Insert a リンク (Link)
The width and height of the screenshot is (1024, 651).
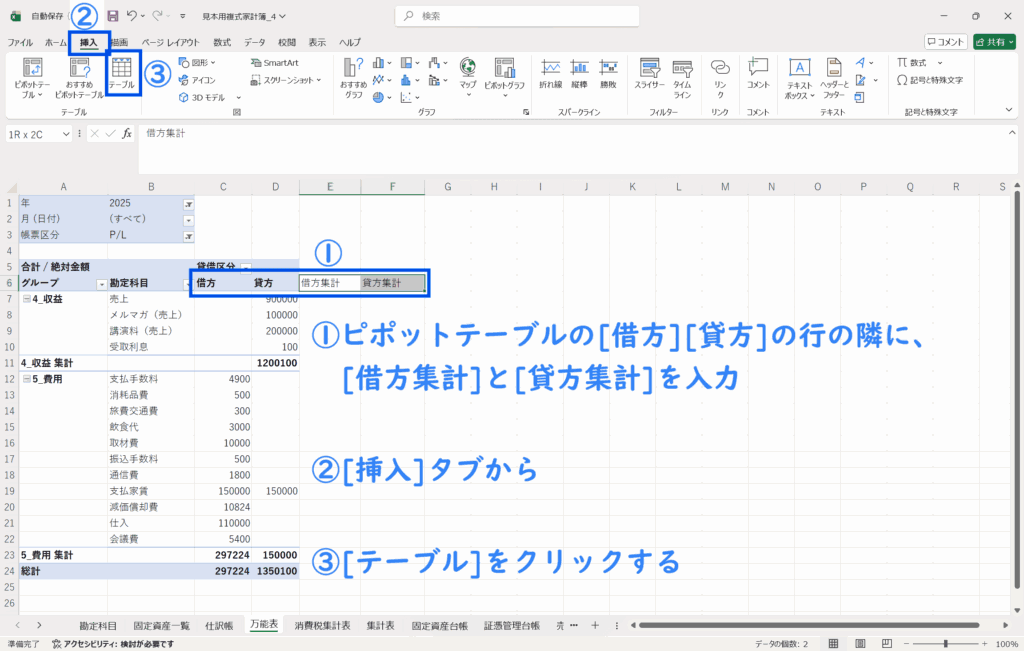[719, 76]
